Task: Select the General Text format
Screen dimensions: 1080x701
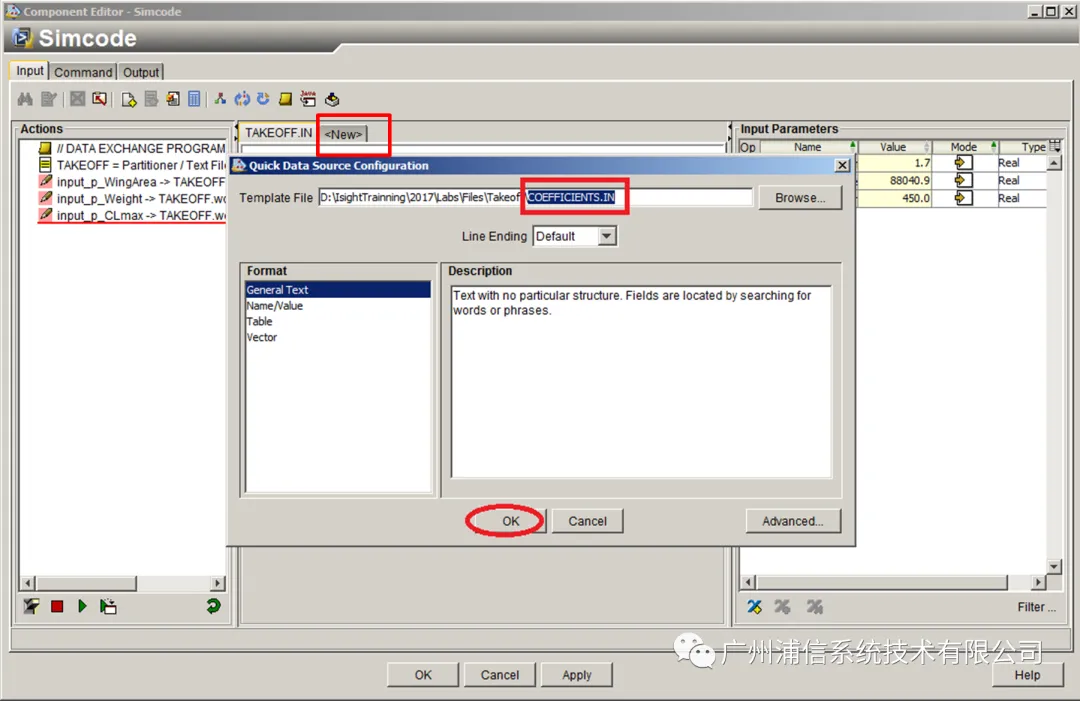Action: click(338, 290)
